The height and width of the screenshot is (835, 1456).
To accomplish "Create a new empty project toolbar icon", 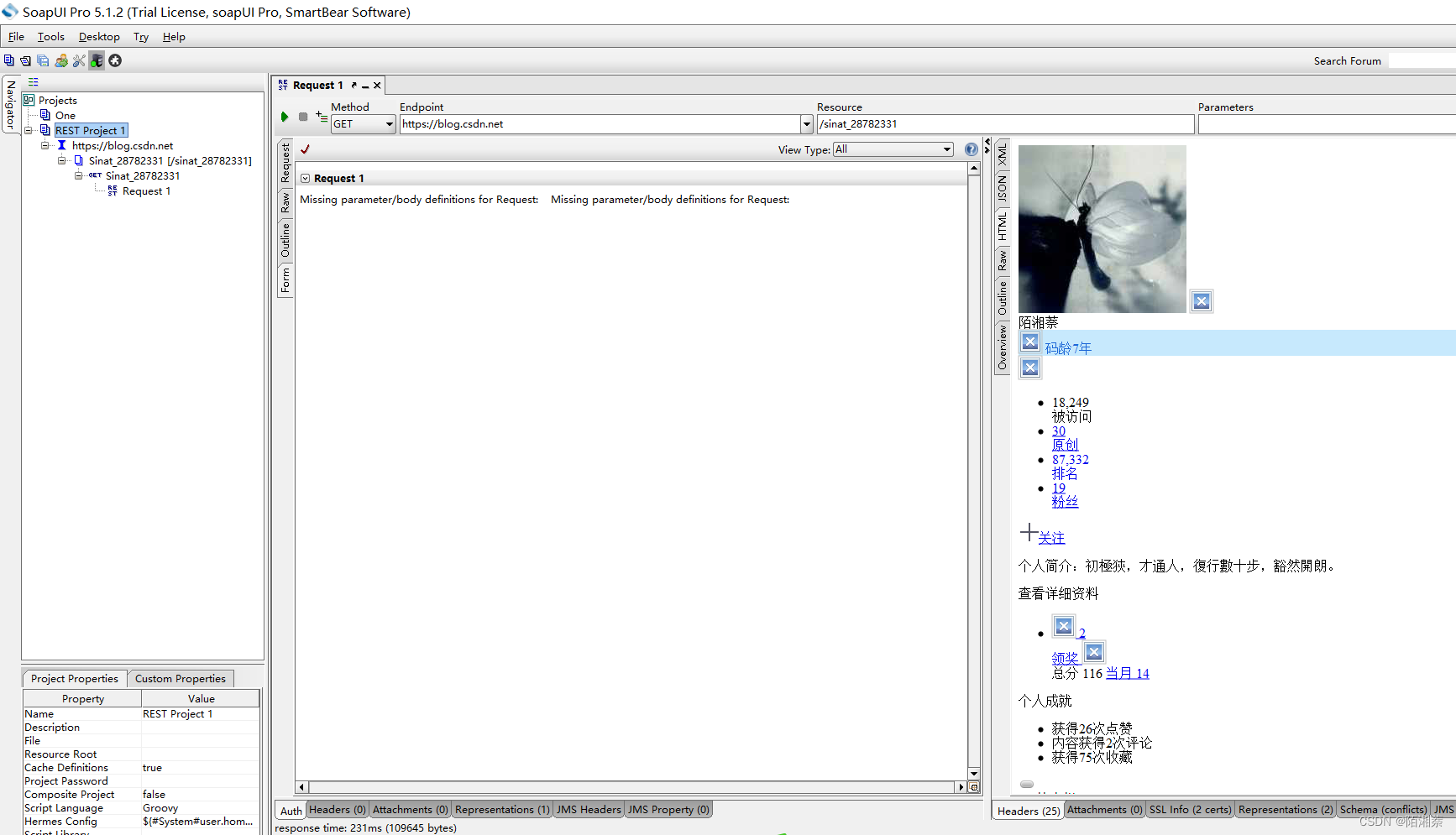I will (x=9, y=60).
